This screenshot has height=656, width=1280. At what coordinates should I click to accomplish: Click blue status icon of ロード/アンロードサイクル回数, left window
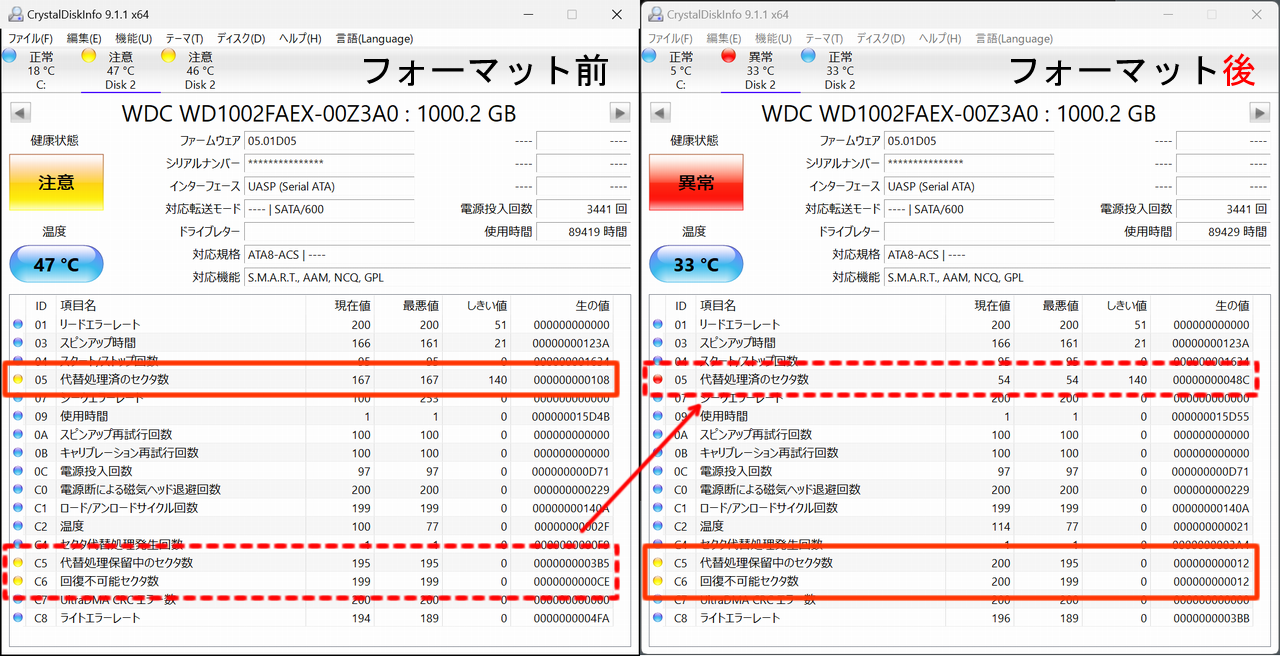tap(17, 508)
